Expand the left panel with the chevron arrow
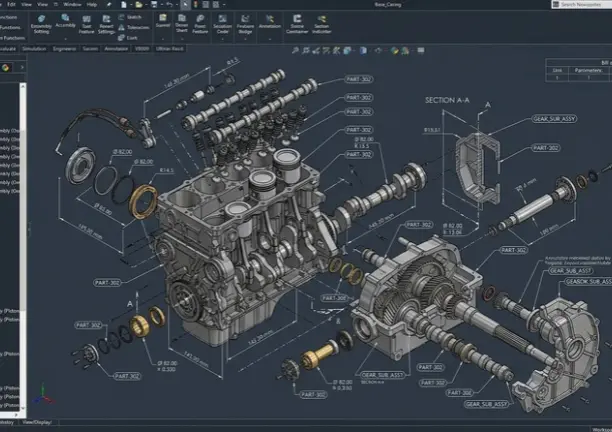612x432 pixels. click(22, 68)
